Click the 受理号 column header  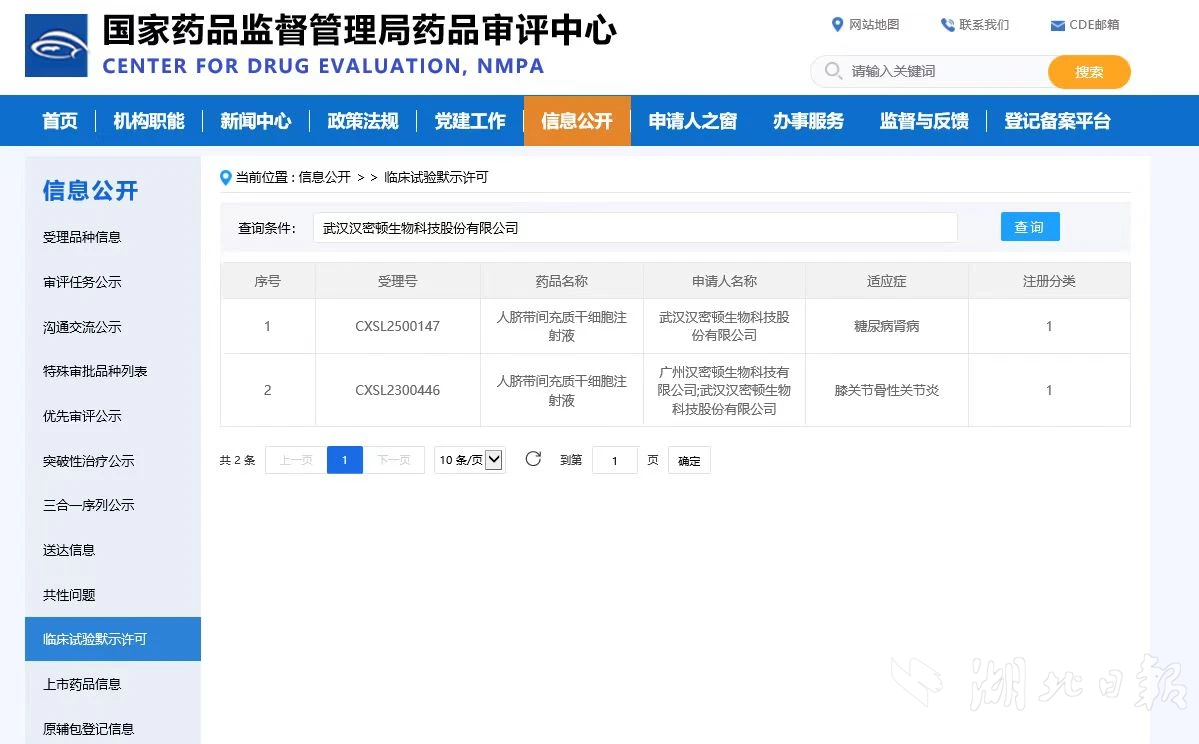pos(398,281)
